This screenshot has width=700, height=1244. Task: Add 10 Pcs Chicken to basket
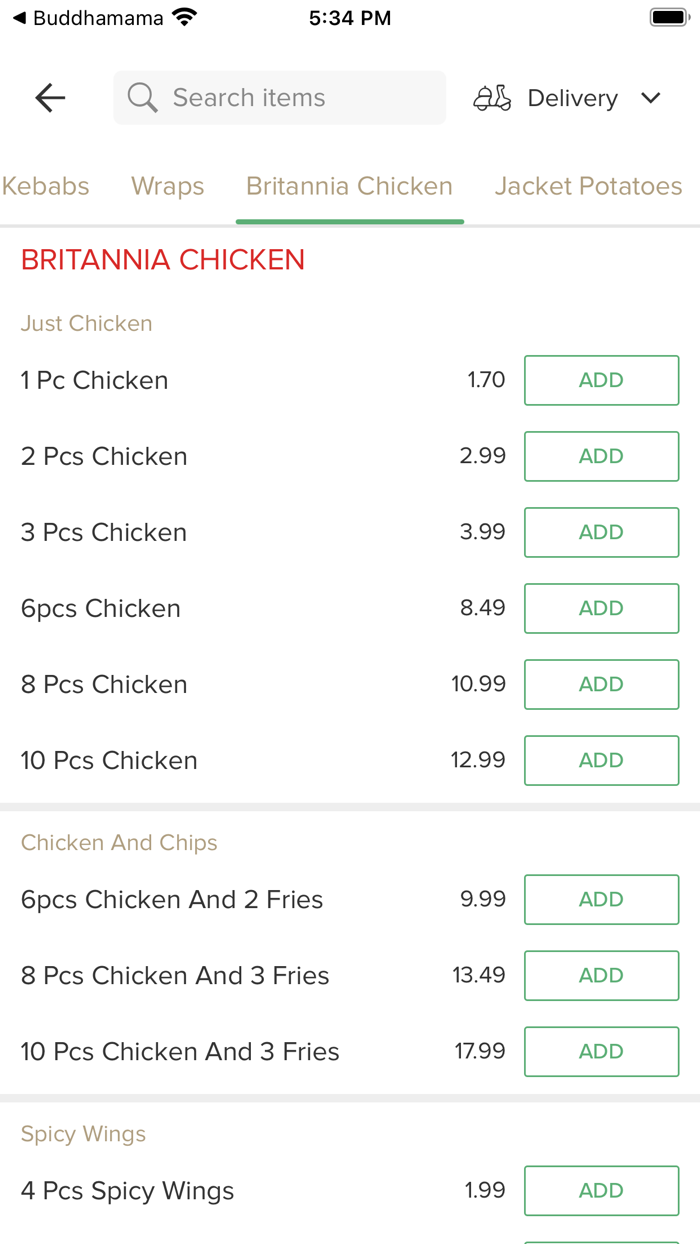601,760
